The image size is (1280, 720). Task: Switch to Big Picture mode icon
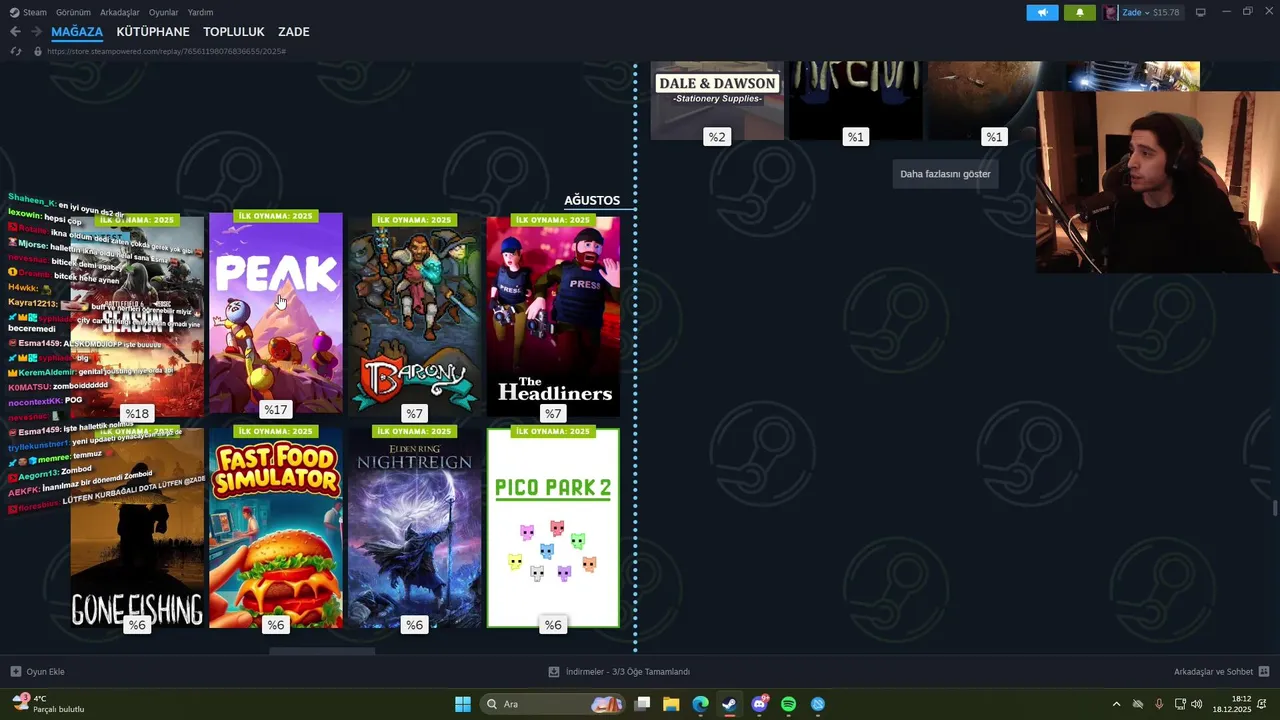[x=1200, y=12]
